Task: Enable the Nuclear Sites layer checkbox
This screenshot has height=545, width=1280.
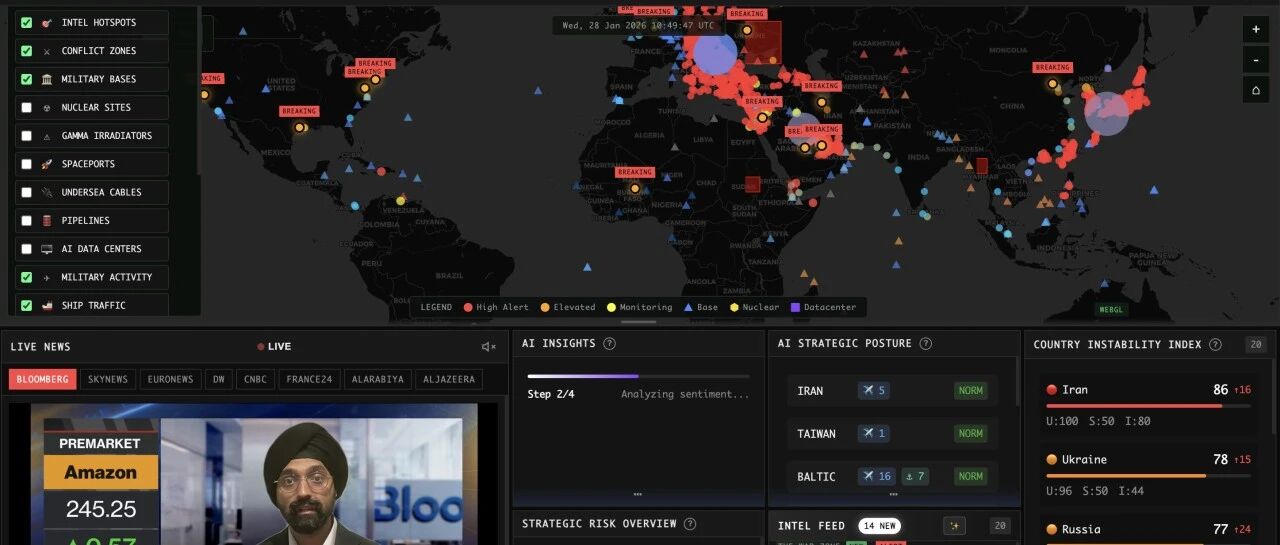Action: tap(27, 108)
